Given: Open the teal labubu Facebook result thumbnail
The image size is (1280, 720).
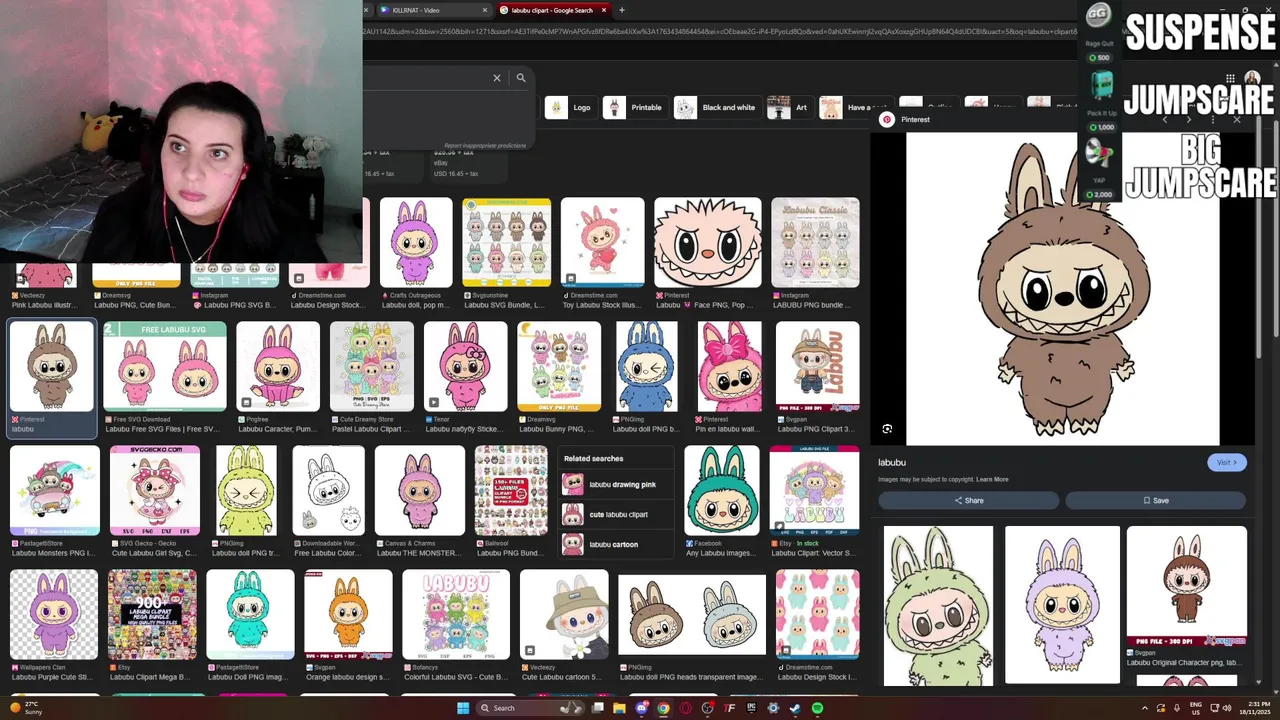Looking at the screenshot, I should [721, 491].
